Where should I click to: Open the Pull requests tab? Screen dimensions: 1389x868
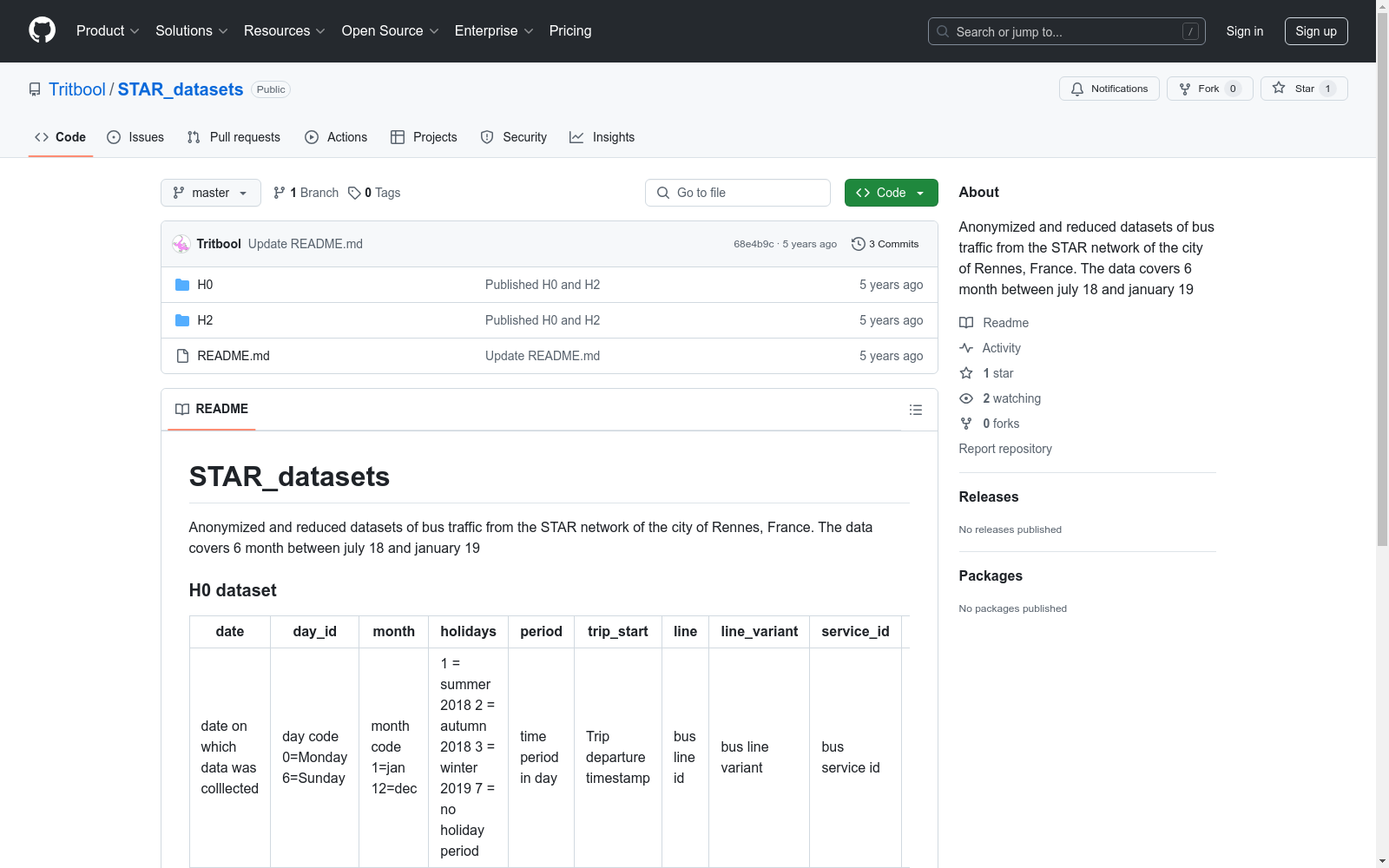[x=234, y=137]
